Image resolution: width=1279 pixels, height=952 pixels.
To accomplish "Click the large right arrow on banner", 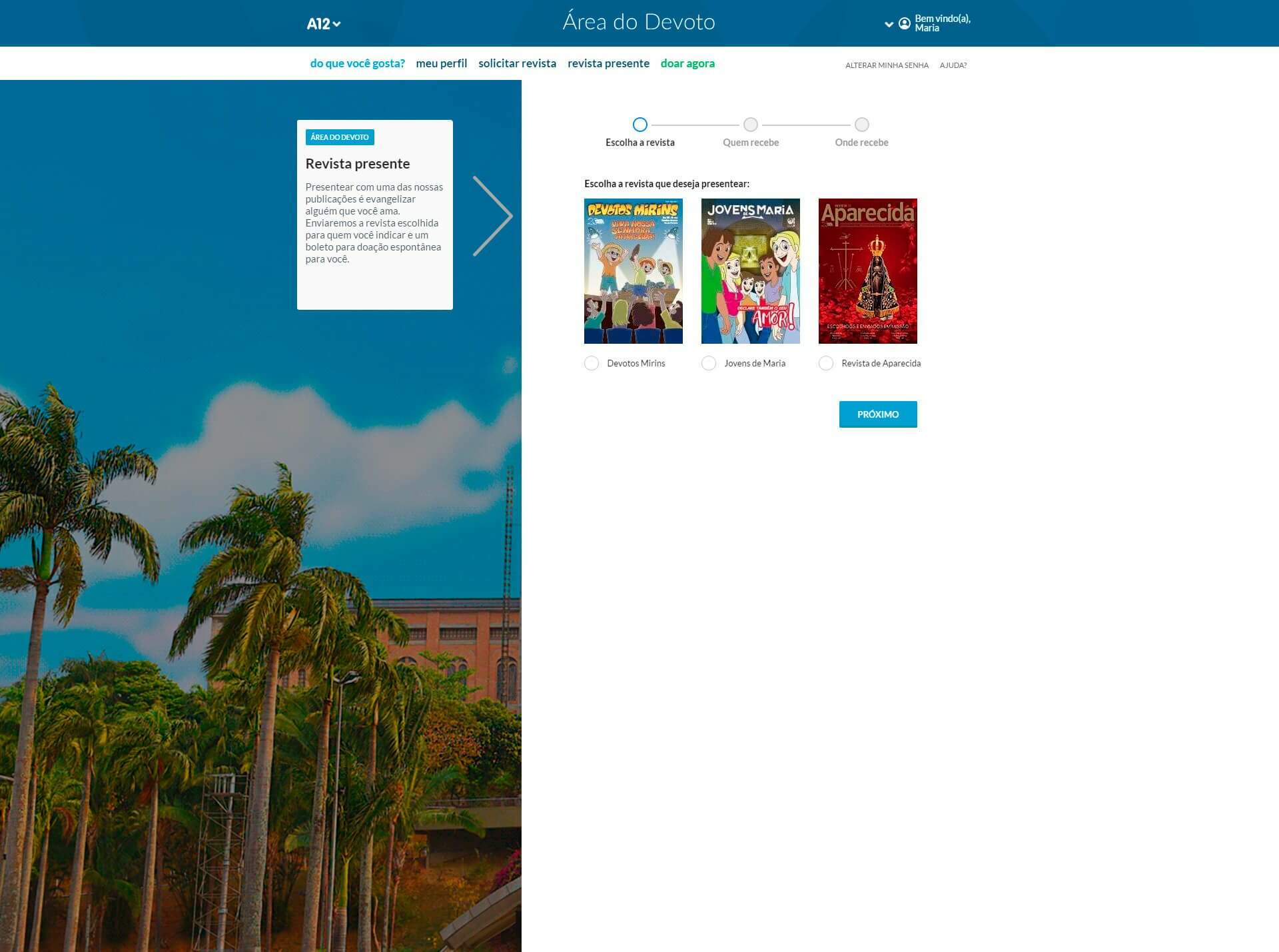I will (x=492, y=216).
